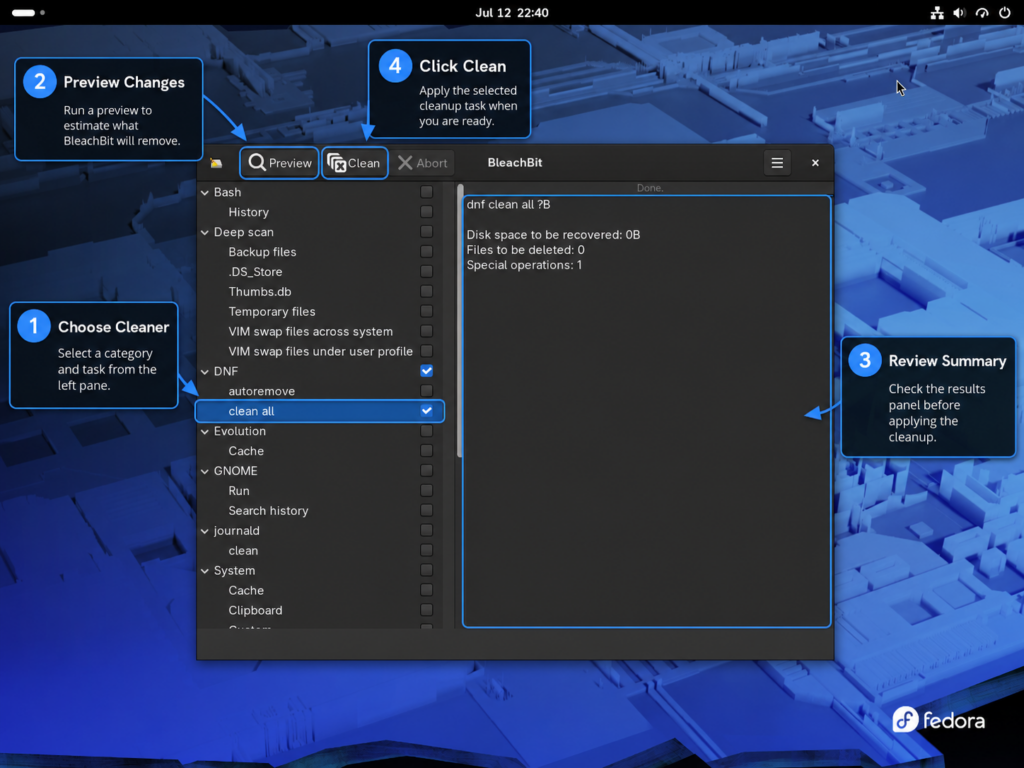The height and width of the screenshot is (768, 1024).
Task: Enable the journald clean checkbox
Action: (426, 551)
